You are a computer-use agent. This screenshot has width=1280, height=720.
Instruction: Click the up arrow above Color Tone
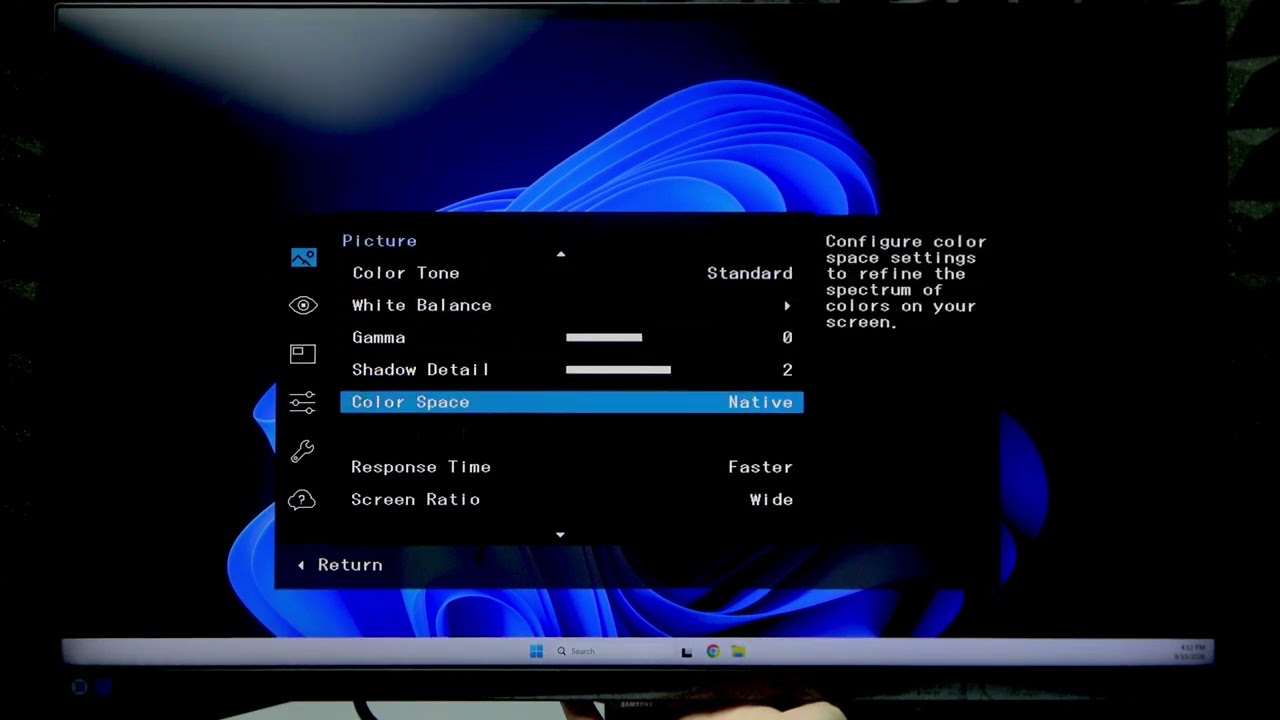click(561, 254)
